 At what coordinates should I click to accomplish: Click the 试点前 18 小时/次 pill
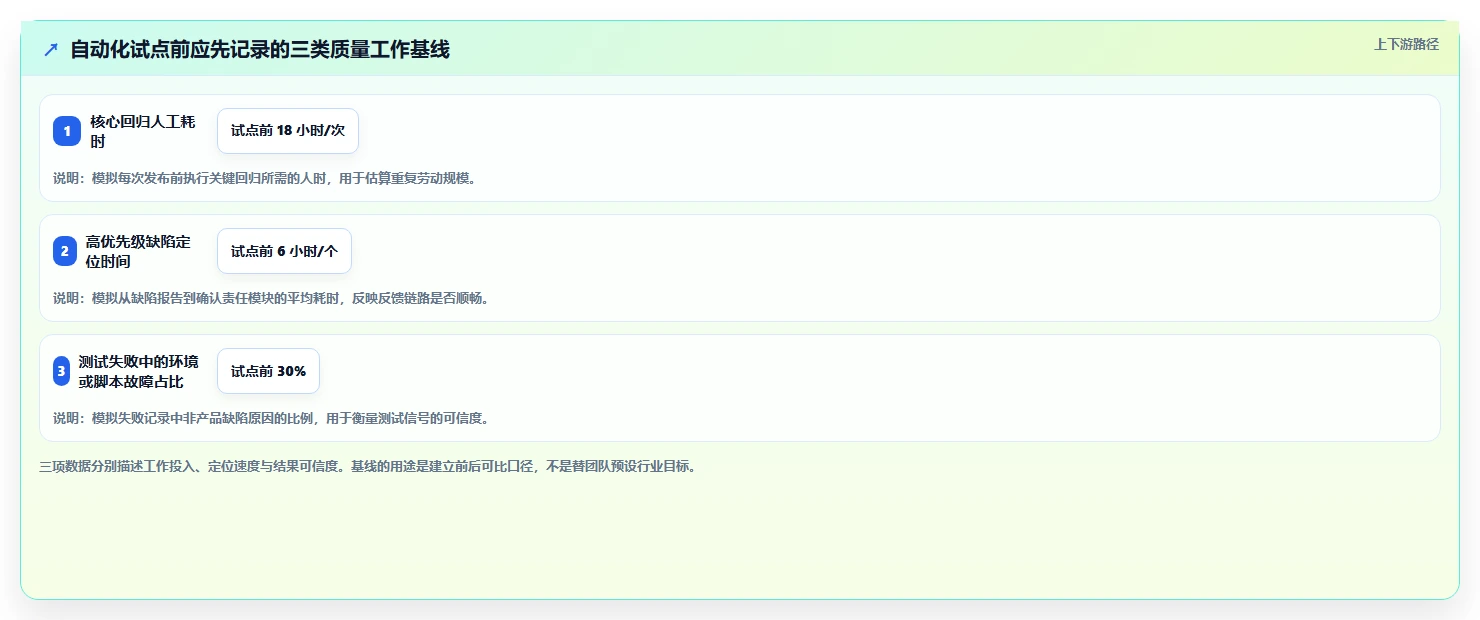point(288,131)
